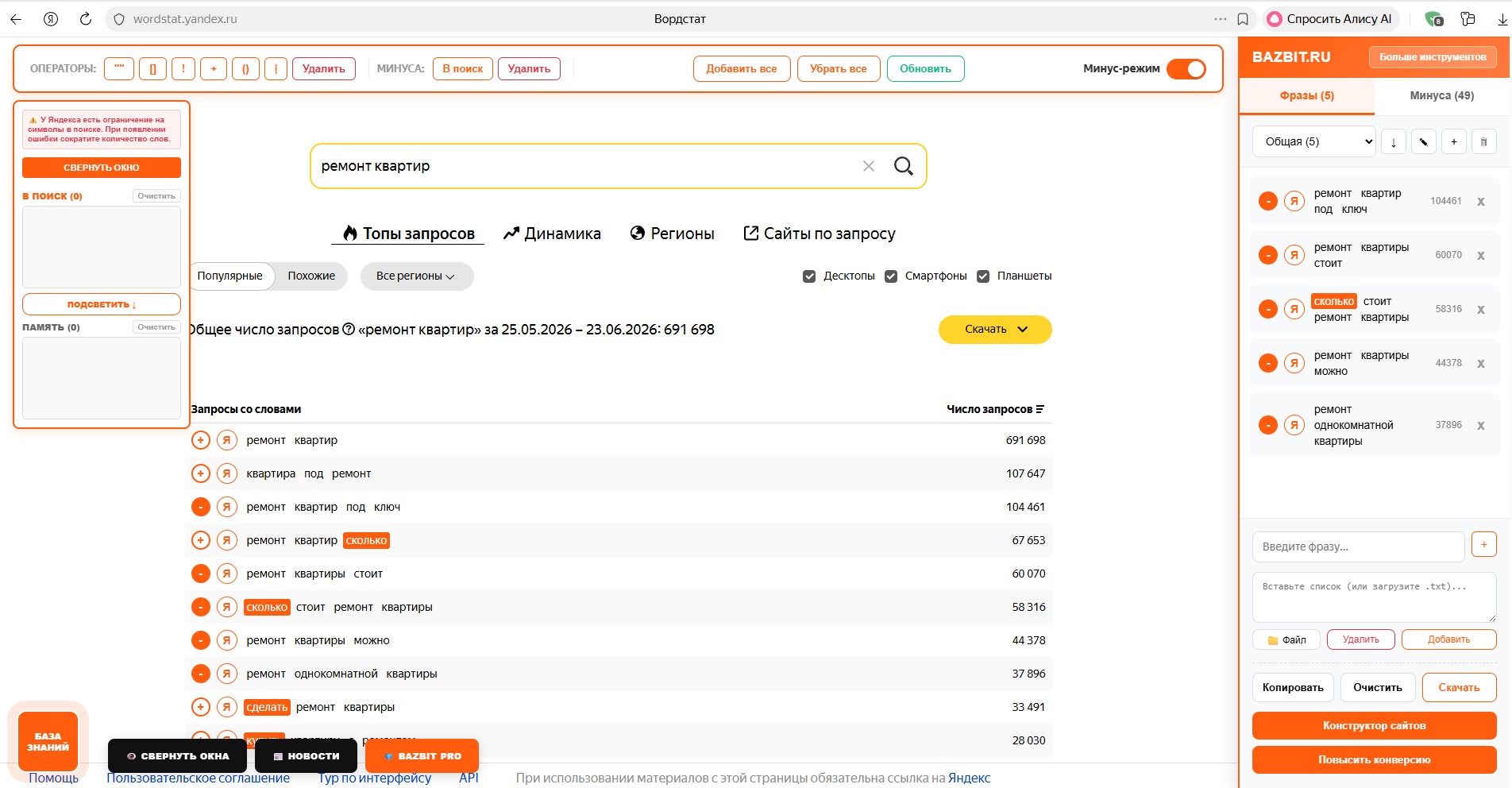Open the browser three-dots menu
Image resolution: width=1512 pixels, height=788 pixels.
[1221, 19]
